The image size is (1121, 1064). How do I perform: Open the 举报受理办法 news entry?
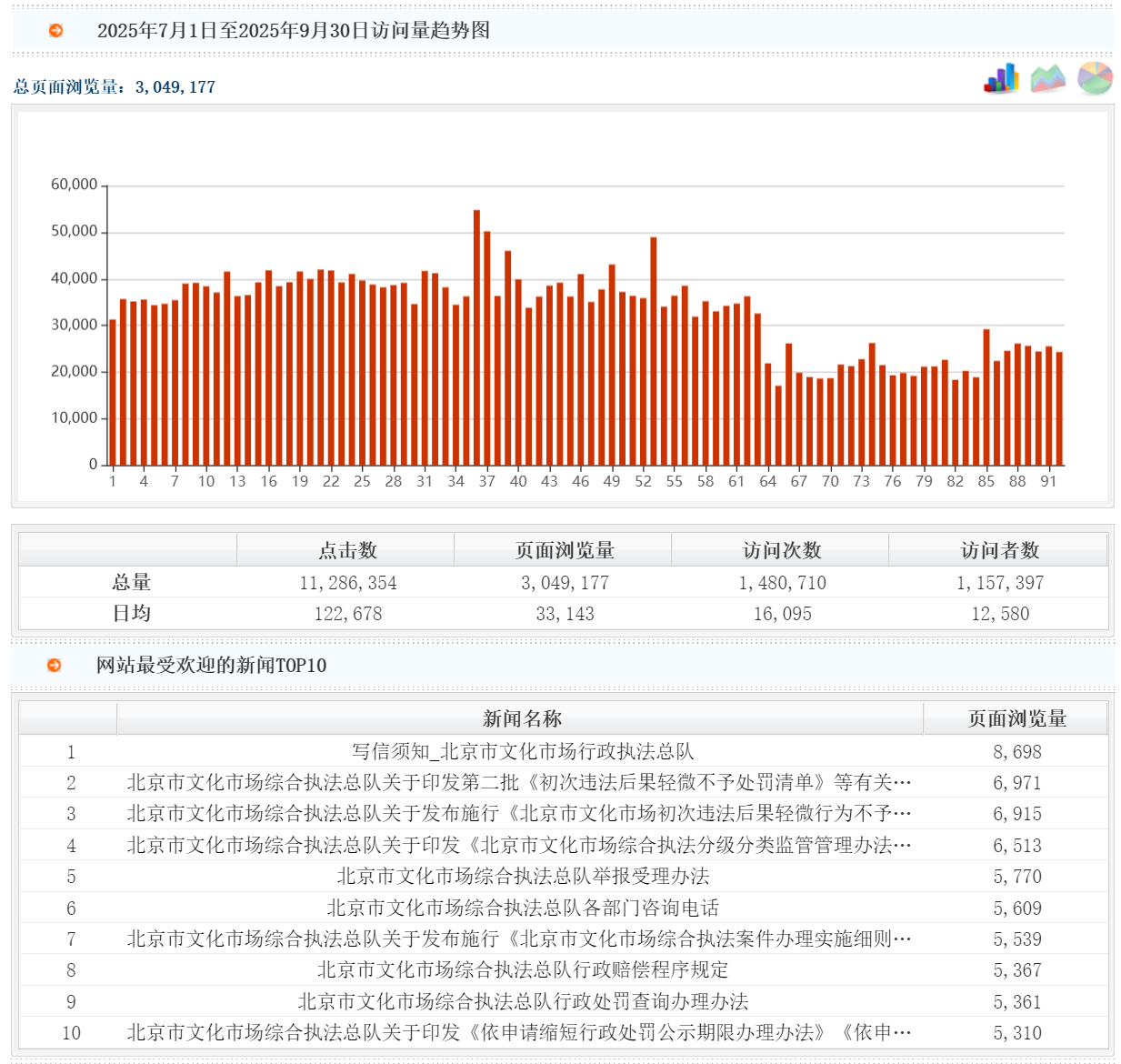[522, 876]
